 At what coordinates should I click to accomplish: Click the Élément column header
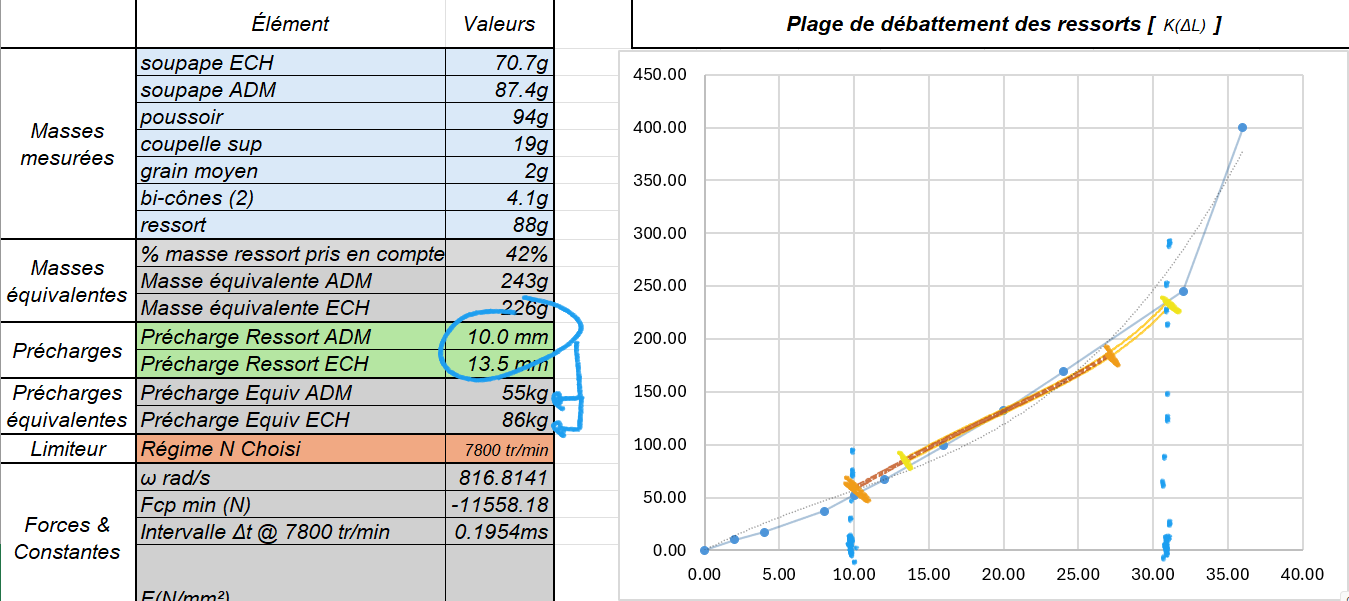pyautogui.click(x=290, y=24)
